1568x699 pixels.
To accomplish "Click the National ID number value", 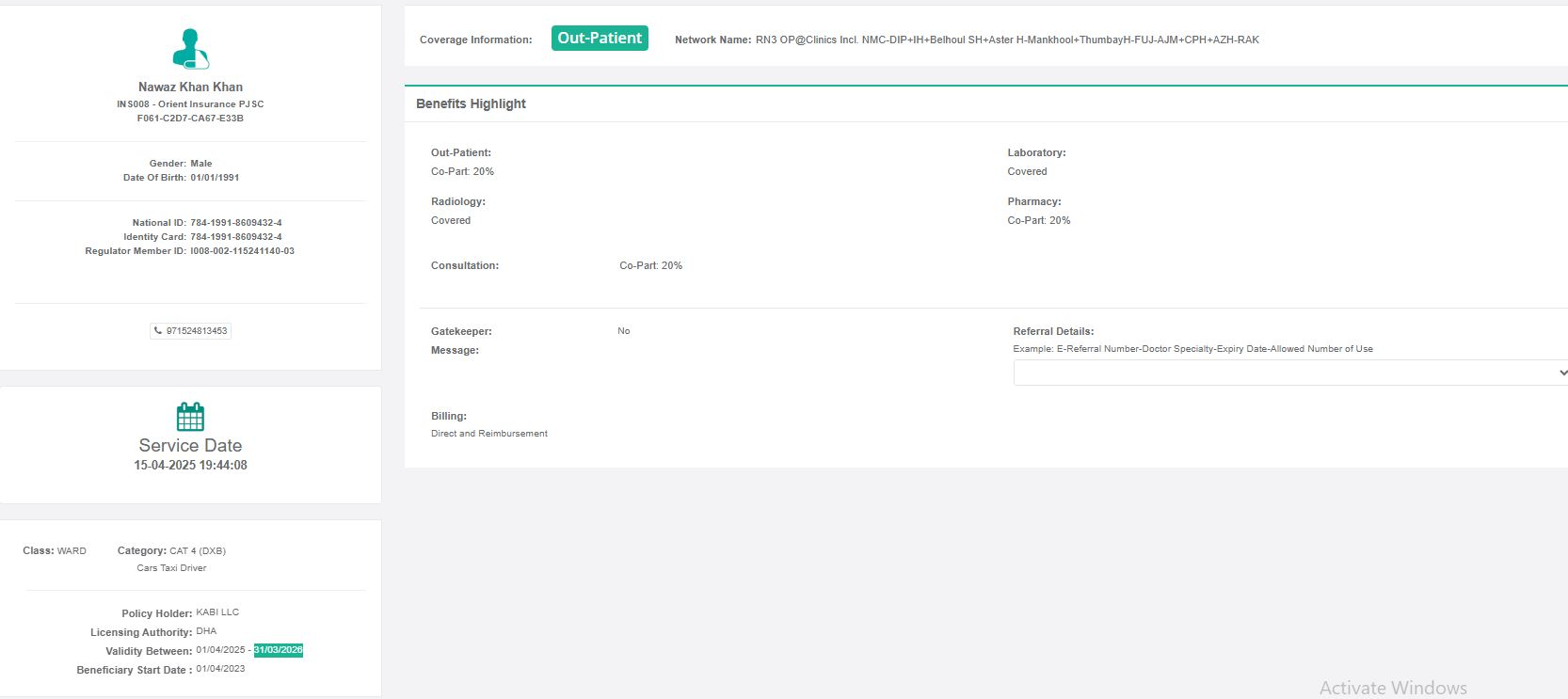I will point(236,223).
